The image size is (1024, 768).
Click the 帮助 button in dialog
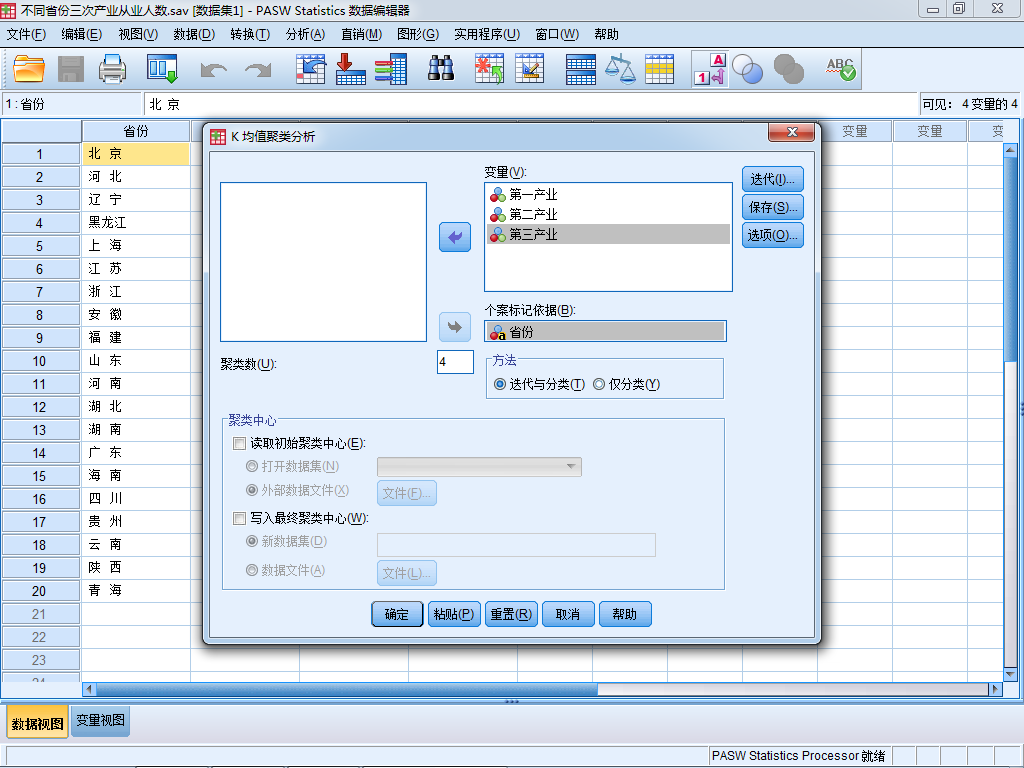pos(625,614)
